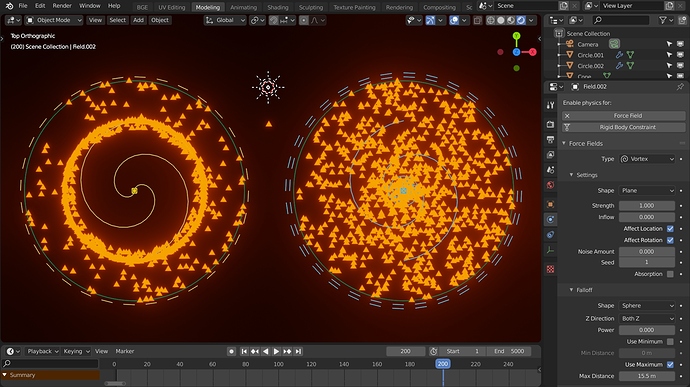Open the Render properties tab icon
690x387 pixels.
tap(550, 125)
